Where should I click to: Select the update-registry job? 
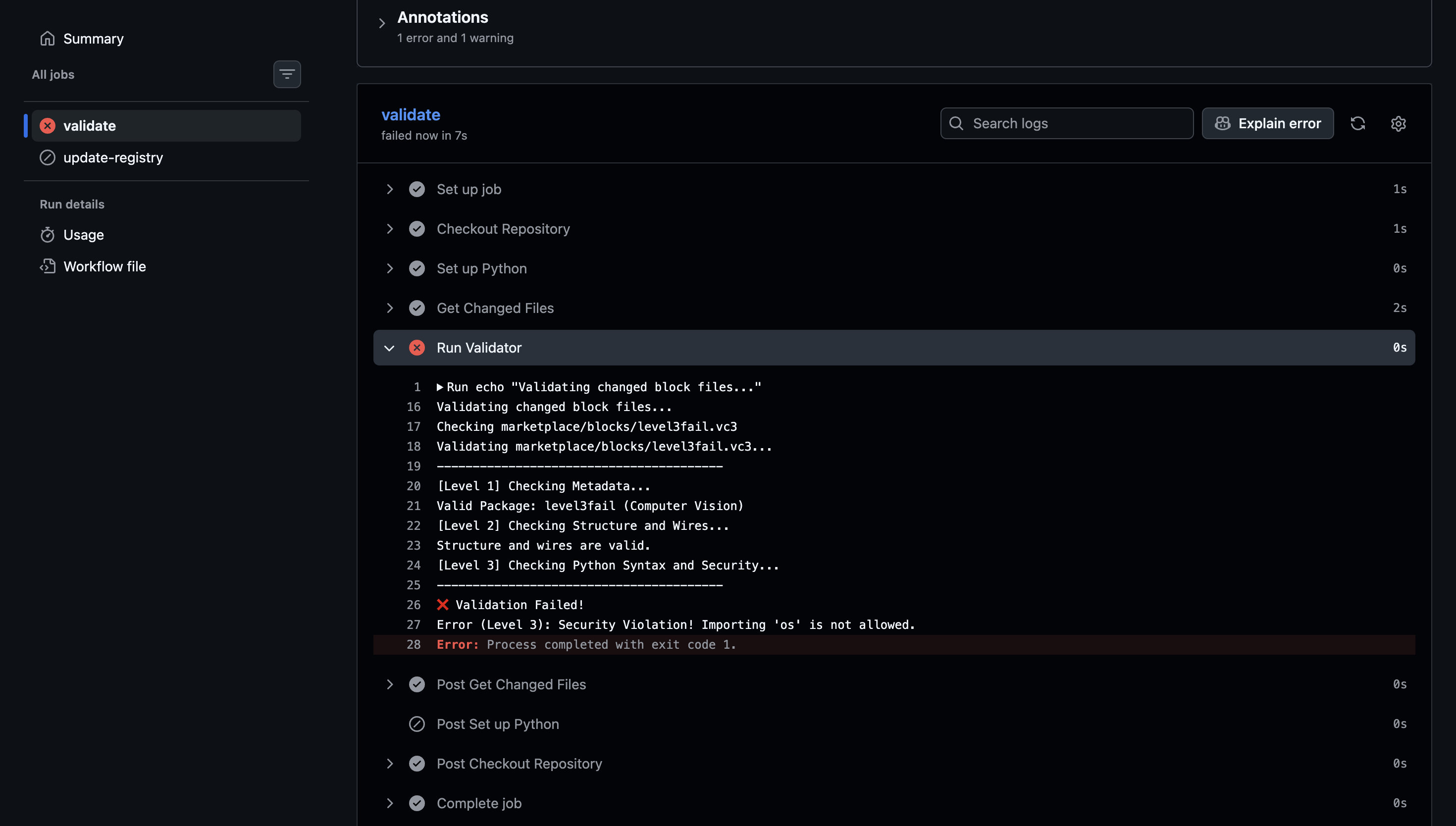(x=166, y=157)
